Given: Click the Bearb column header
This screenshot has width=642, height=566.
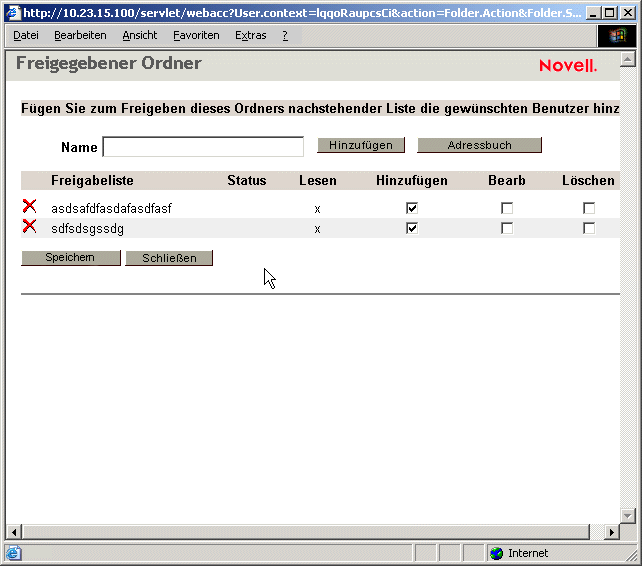Looking at the screenshot, I should [507, 181].
